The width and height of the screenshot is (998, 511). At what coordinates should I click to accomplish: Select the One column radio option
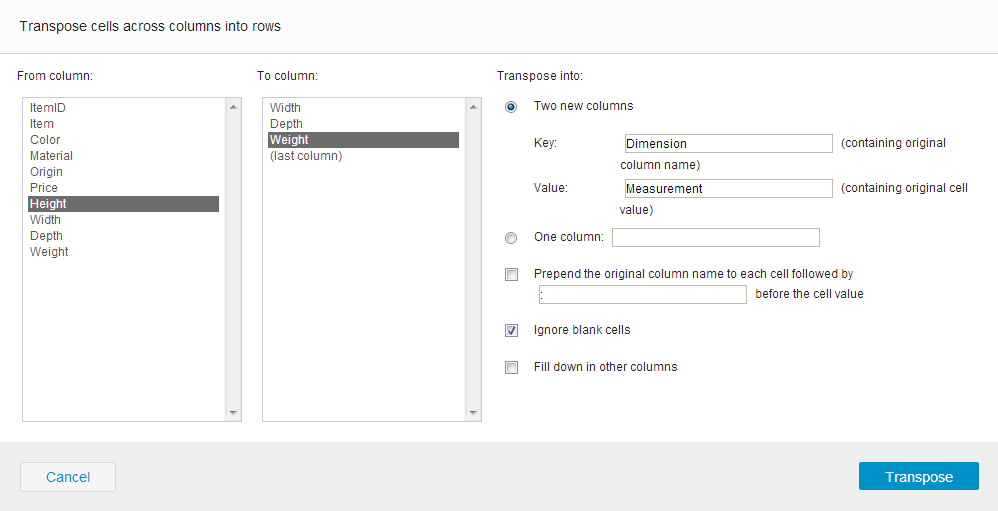[512, 238]
